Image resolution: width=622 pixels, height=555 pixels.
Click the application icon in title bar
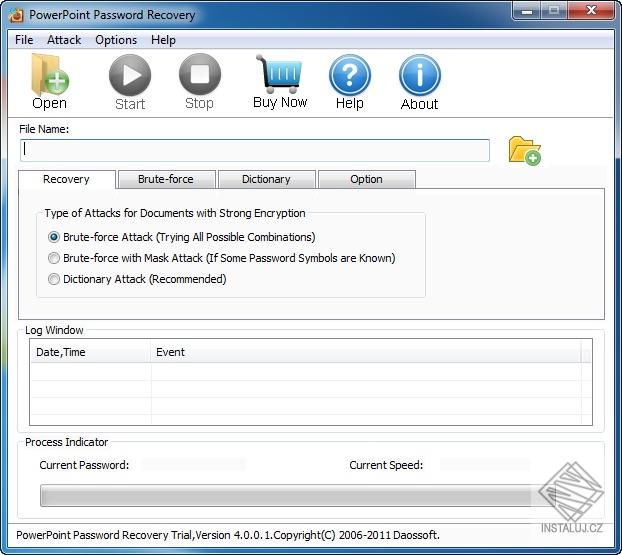tap(16, 15)
